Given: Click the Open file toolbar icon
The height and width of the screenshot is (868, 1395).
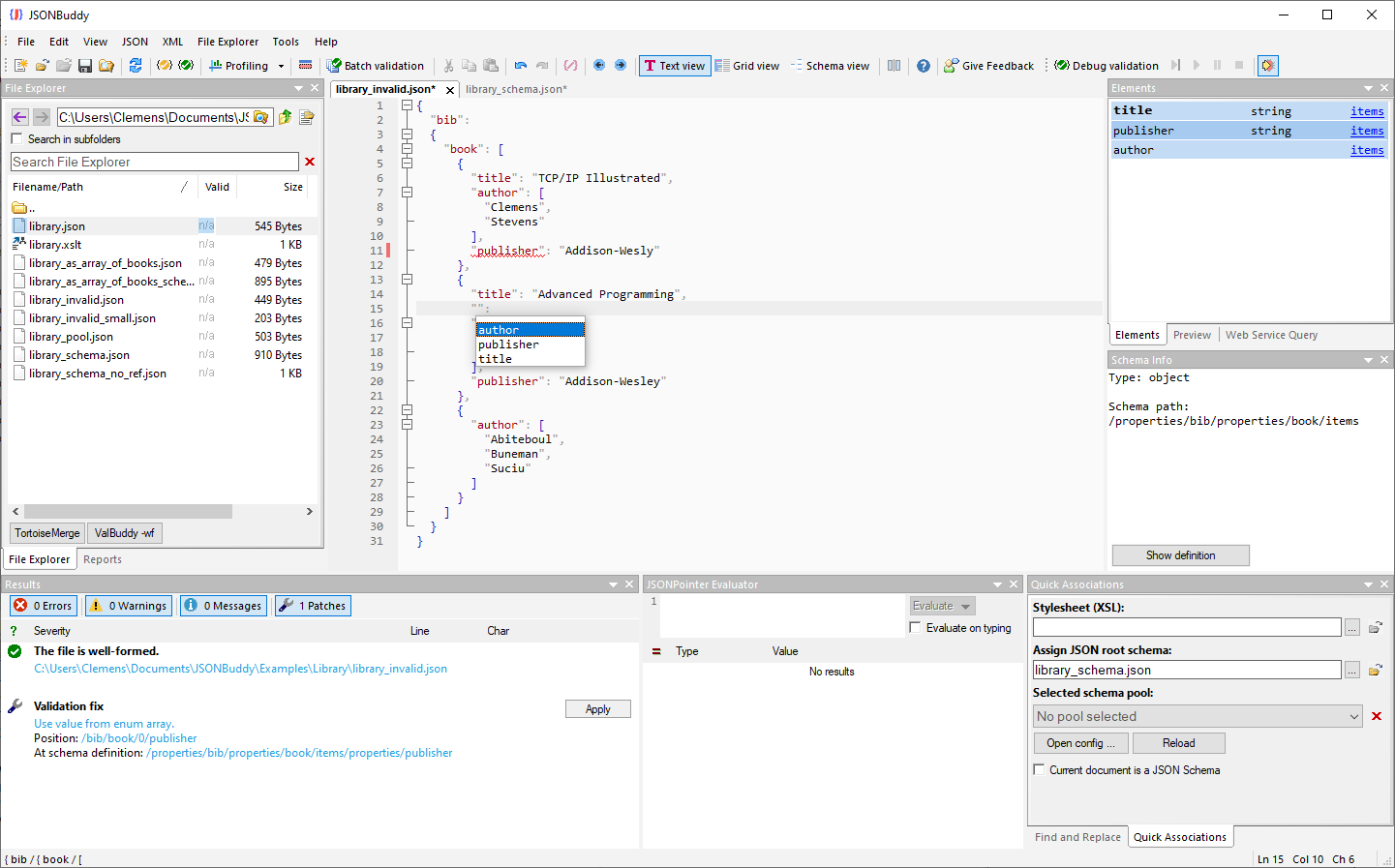Looking at the screenshot, I should click(x=42, y=66).
